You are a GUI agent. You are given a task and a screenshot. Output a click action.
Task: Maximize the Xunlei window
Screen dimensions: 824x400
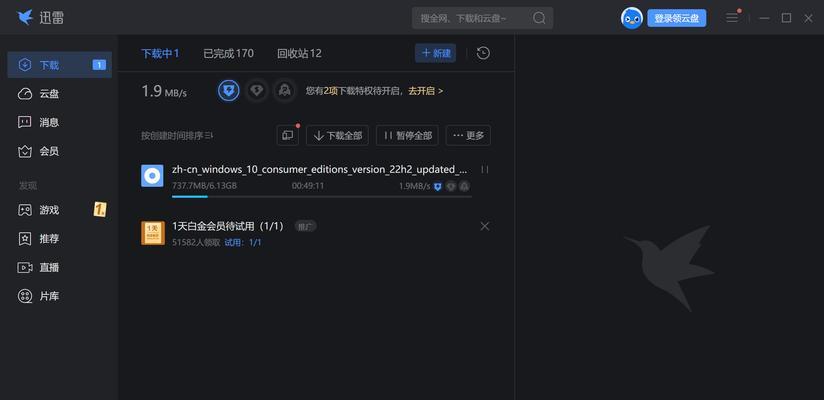pos(786,18)
